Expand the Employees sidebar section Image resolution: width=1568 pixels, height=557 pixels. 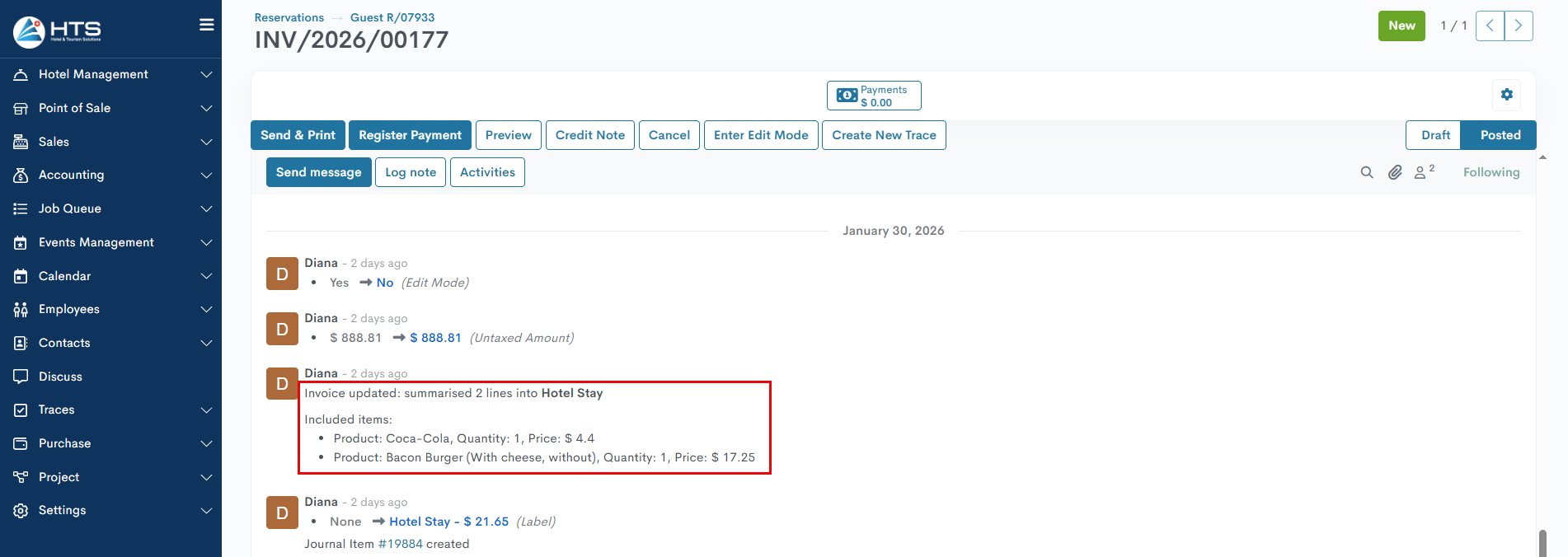coord(110,309)
